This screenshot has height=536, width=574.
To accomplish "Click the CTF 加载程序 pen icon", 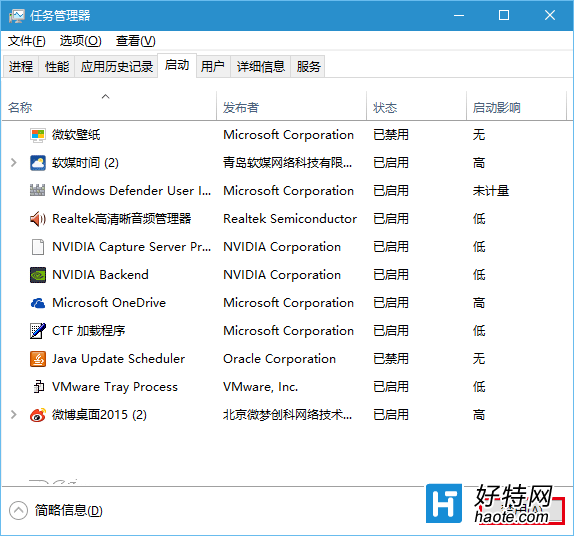I will click(38, 331).
